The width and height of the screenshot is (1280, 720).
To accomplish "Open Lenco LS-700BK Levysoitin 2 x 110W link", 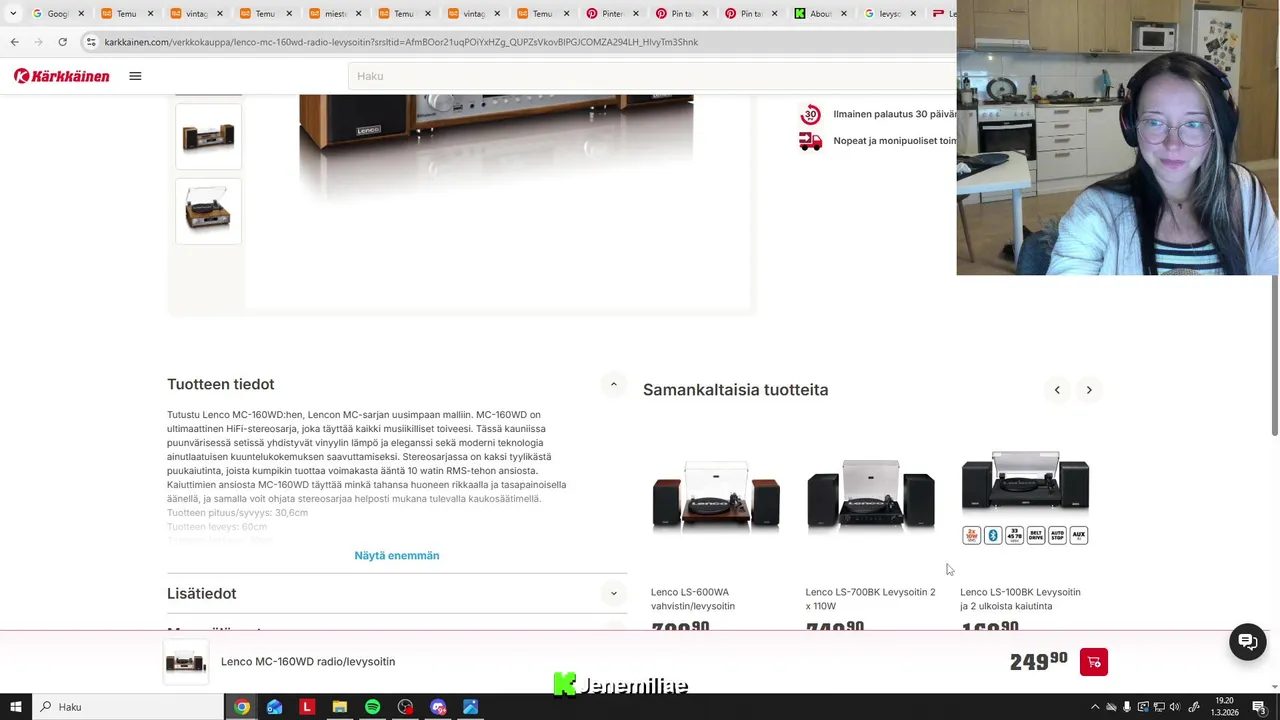I will click(x=871, y=599).
